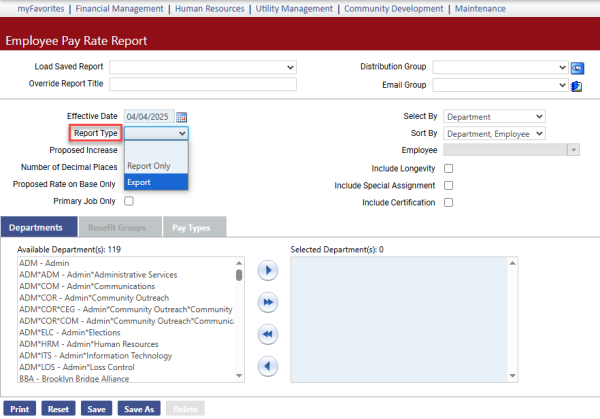Screen dimensions: 600x419
Task: Click the Available Departments scroll up arrow
Action: [x=239, y=263]
